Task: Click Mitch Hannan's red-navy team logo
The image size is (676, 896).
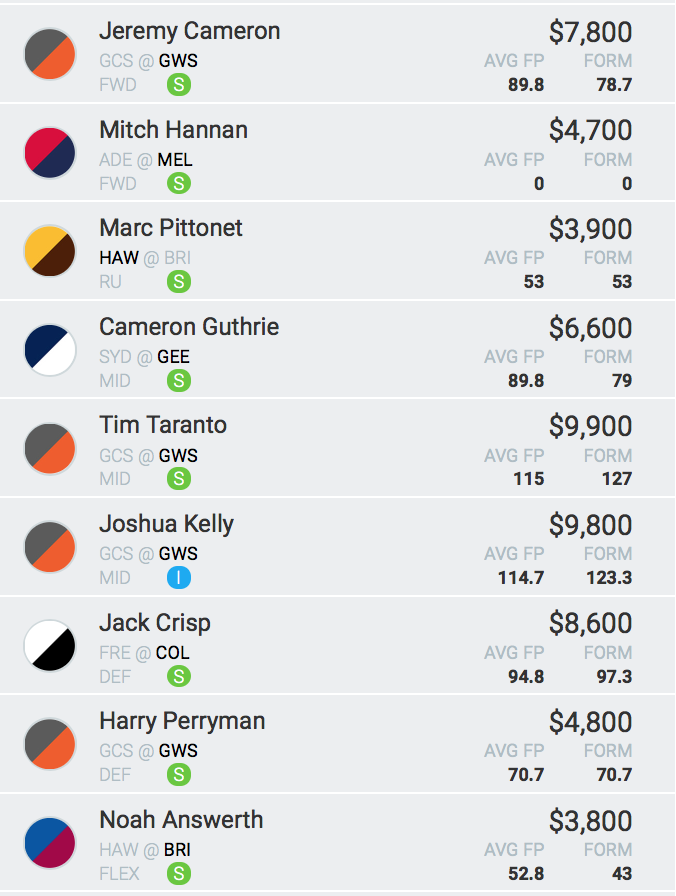Action: tap(50, 153)
